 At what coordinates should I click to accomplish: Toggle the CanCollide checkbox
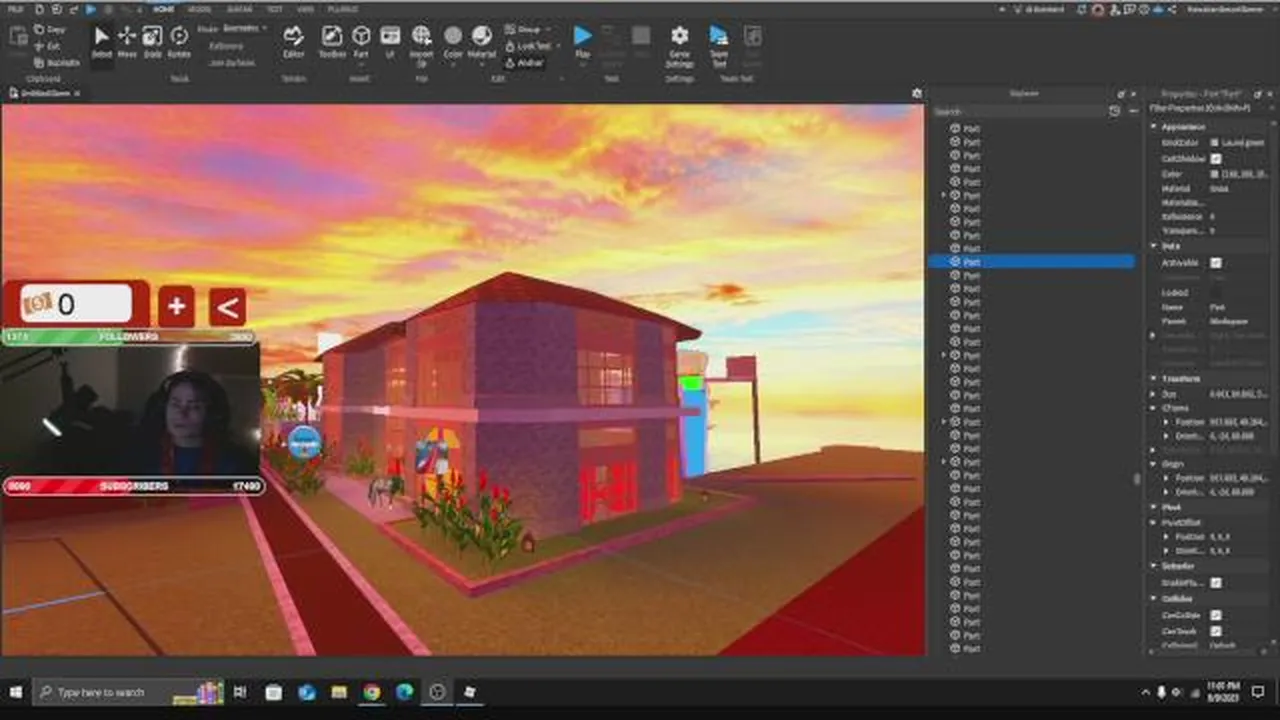point(1216,616)
